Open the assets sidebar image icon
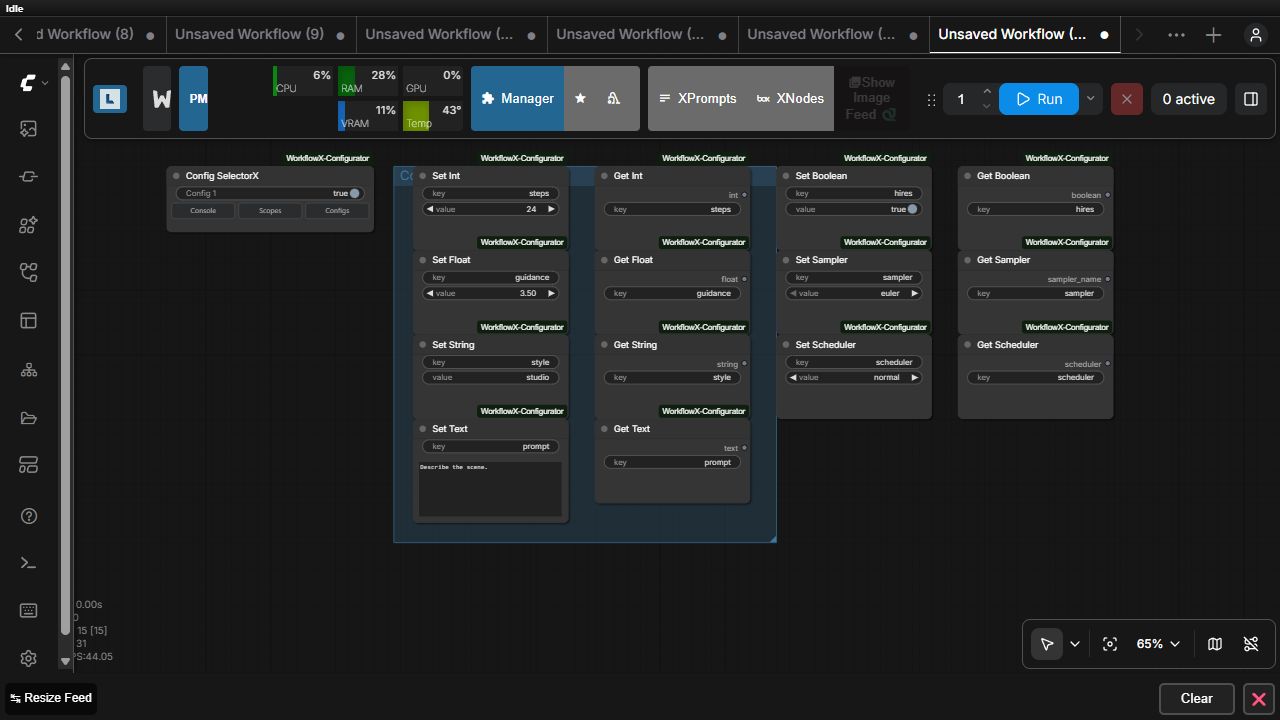The image size is (1280, 720). point(28,129)
